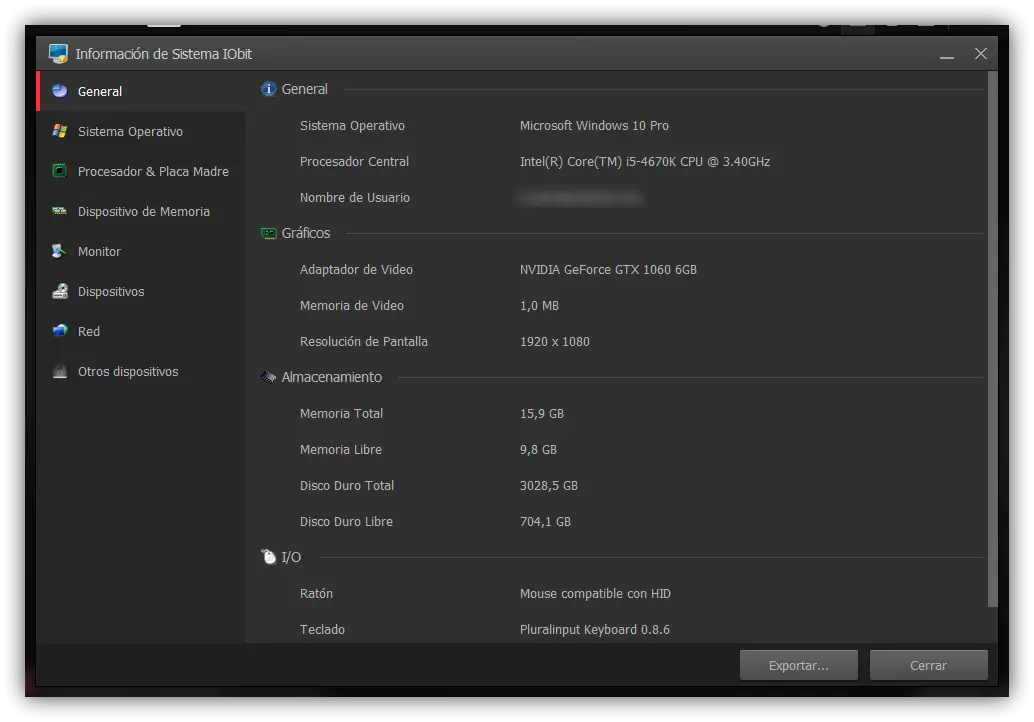Image resolution: width=1034 pixels, height=722 pixels.
Task: Open the Red section
Action: 141,331
